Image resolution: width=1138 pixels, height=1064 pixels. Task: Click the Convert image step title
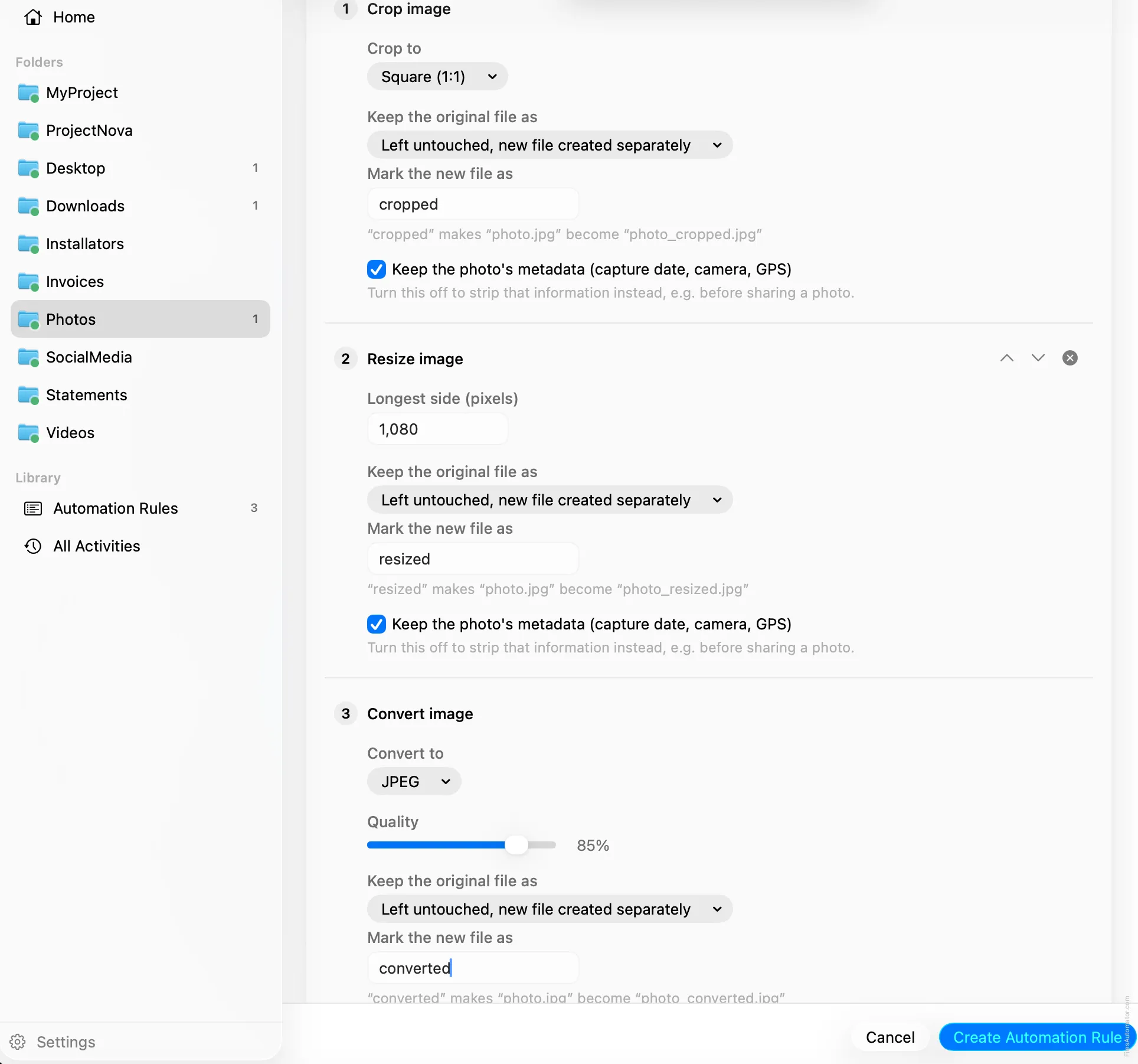(x=420, y=714)
